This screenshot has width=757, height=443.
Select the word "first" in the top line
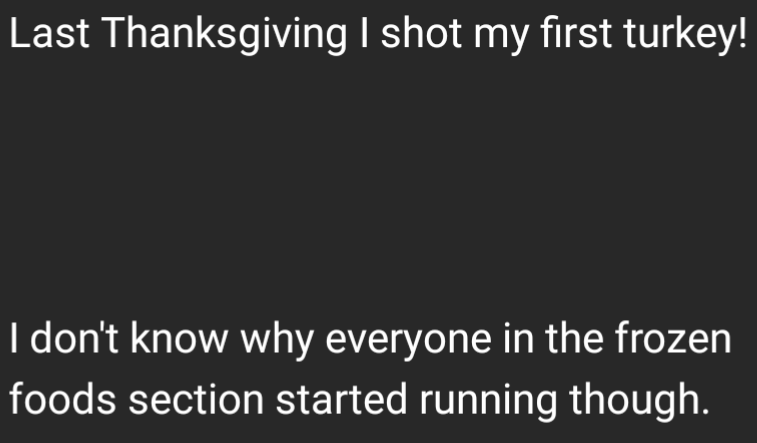tap(576, 33)
